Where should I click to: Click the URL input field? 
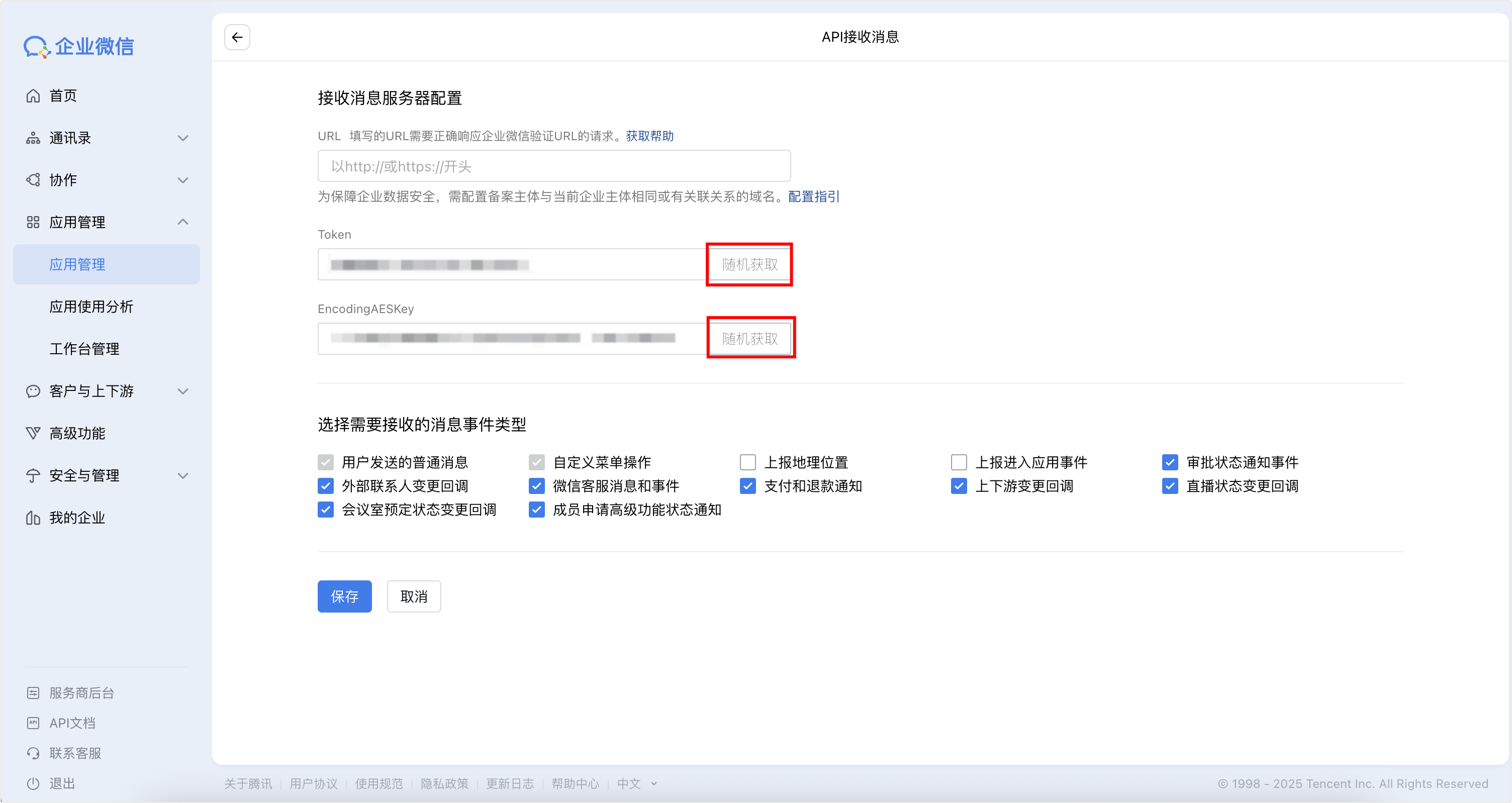point(553,166)
